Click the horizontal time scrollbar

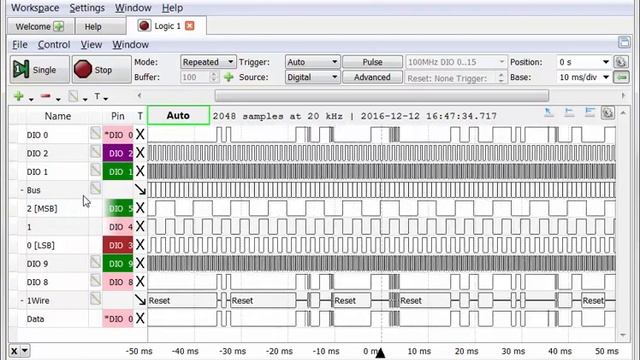click(x=382, y=96)
